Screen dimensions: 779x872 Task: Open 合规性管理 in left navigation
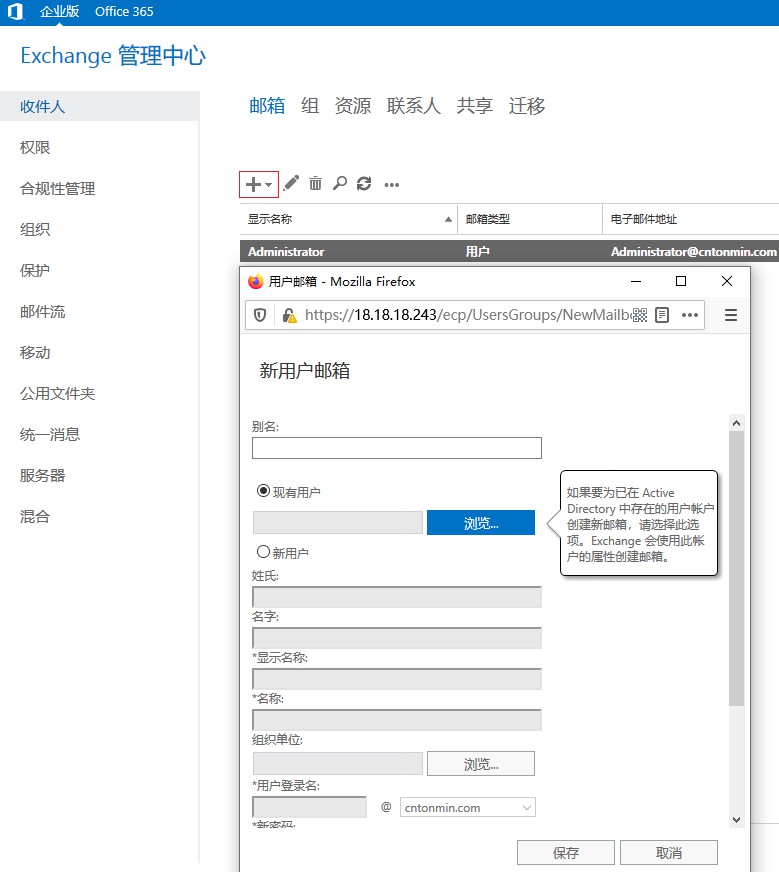coord(57,189)
